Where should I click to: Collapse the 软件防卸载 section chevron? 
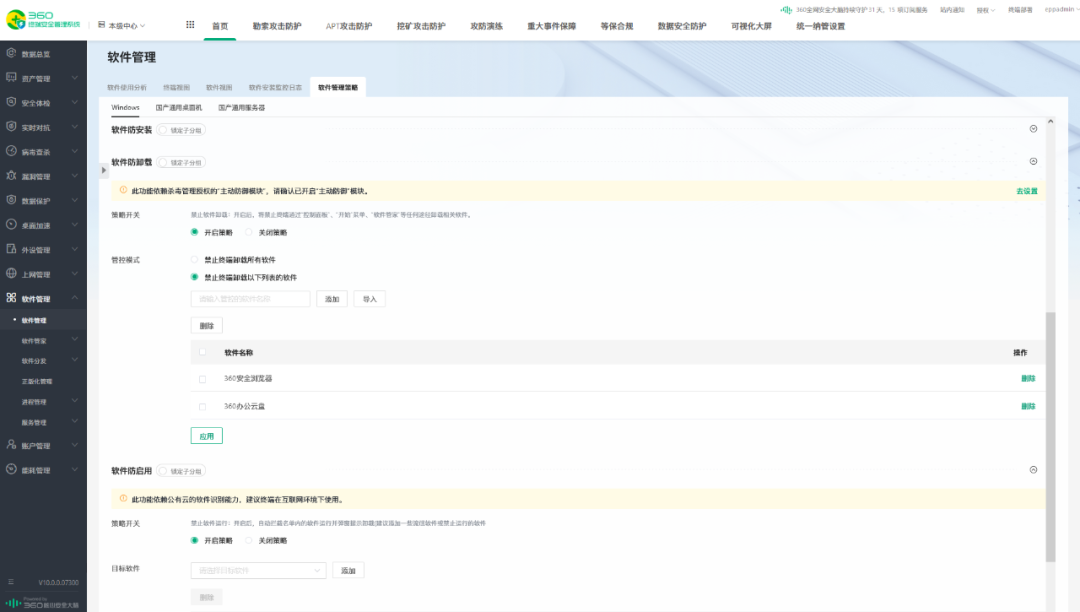(x=1034, y=161)
